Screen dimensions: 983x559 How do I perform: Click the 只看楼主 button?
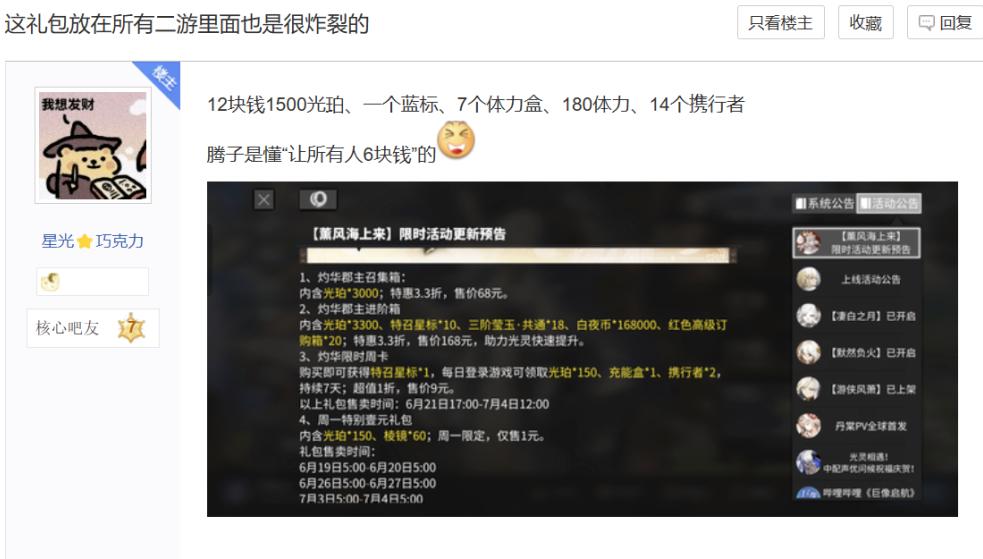[x=781, y=23]
